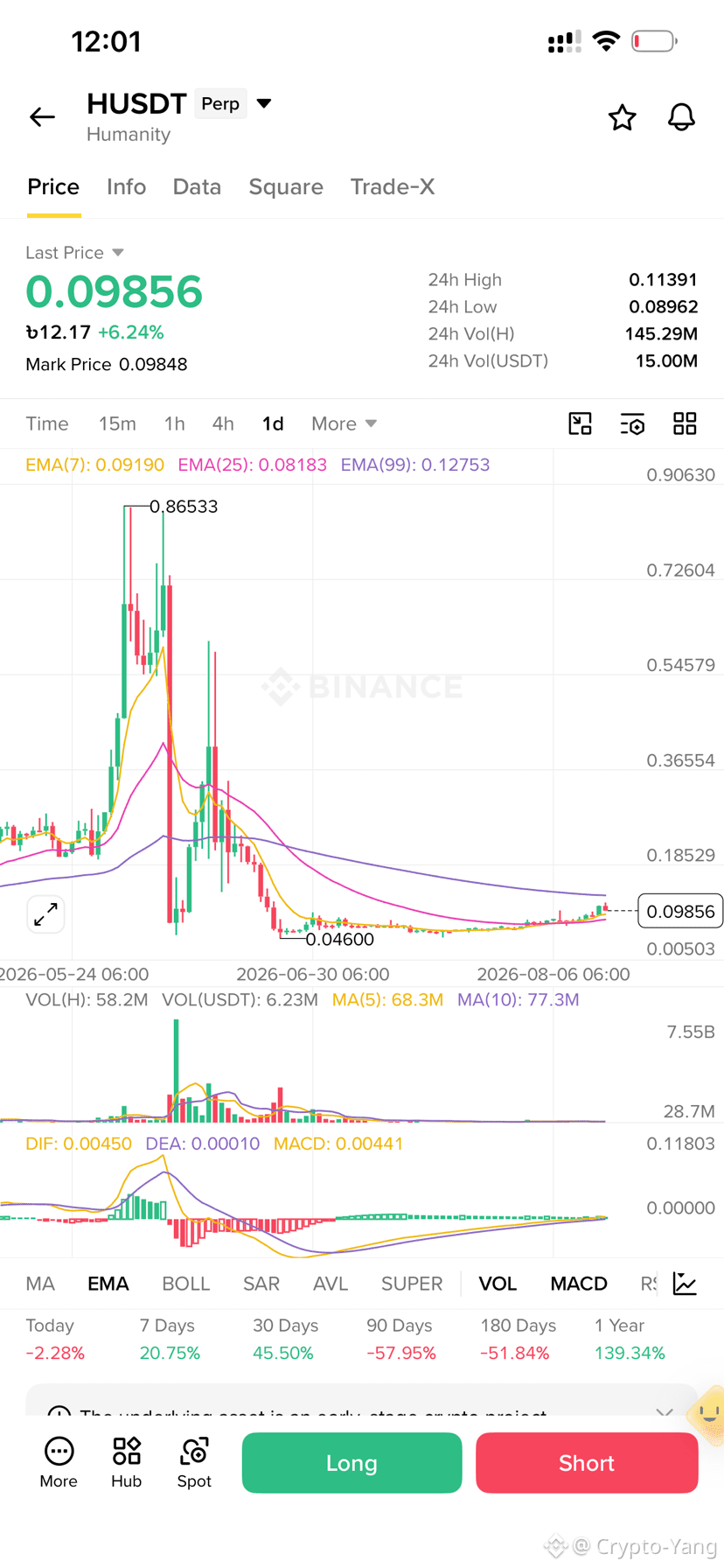Add HUSDT to favorites with star
The width and height of the screenshot is (724, 1568).
[x=622, y=117]
